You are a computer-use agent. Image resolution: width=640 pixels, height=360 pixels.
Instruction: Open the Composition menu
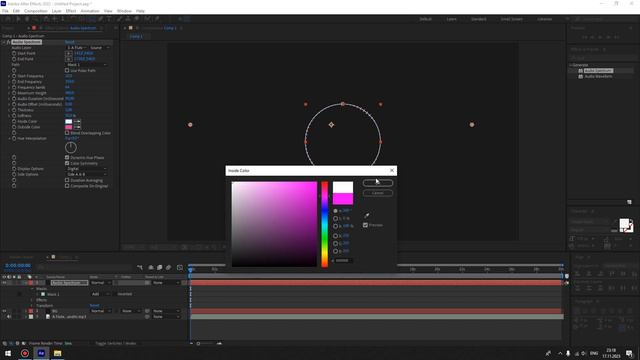point(36,11)
